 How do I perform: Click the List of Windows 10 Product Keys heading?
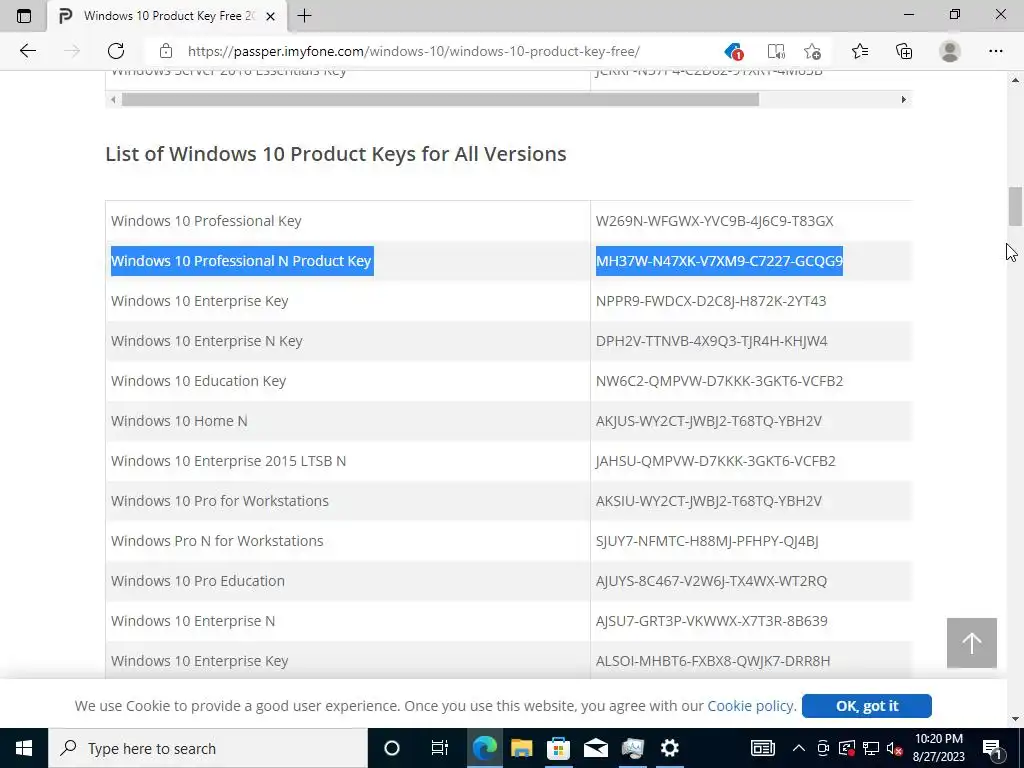pos(336,154)
